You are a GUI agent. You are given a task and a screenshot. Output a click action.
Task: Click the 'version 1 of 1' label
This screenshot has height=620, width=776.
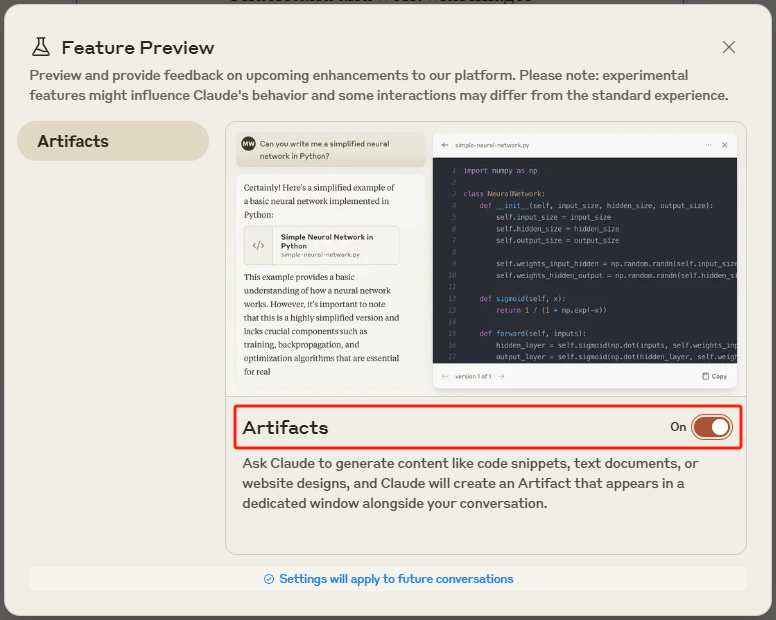(x=473, y=376)
